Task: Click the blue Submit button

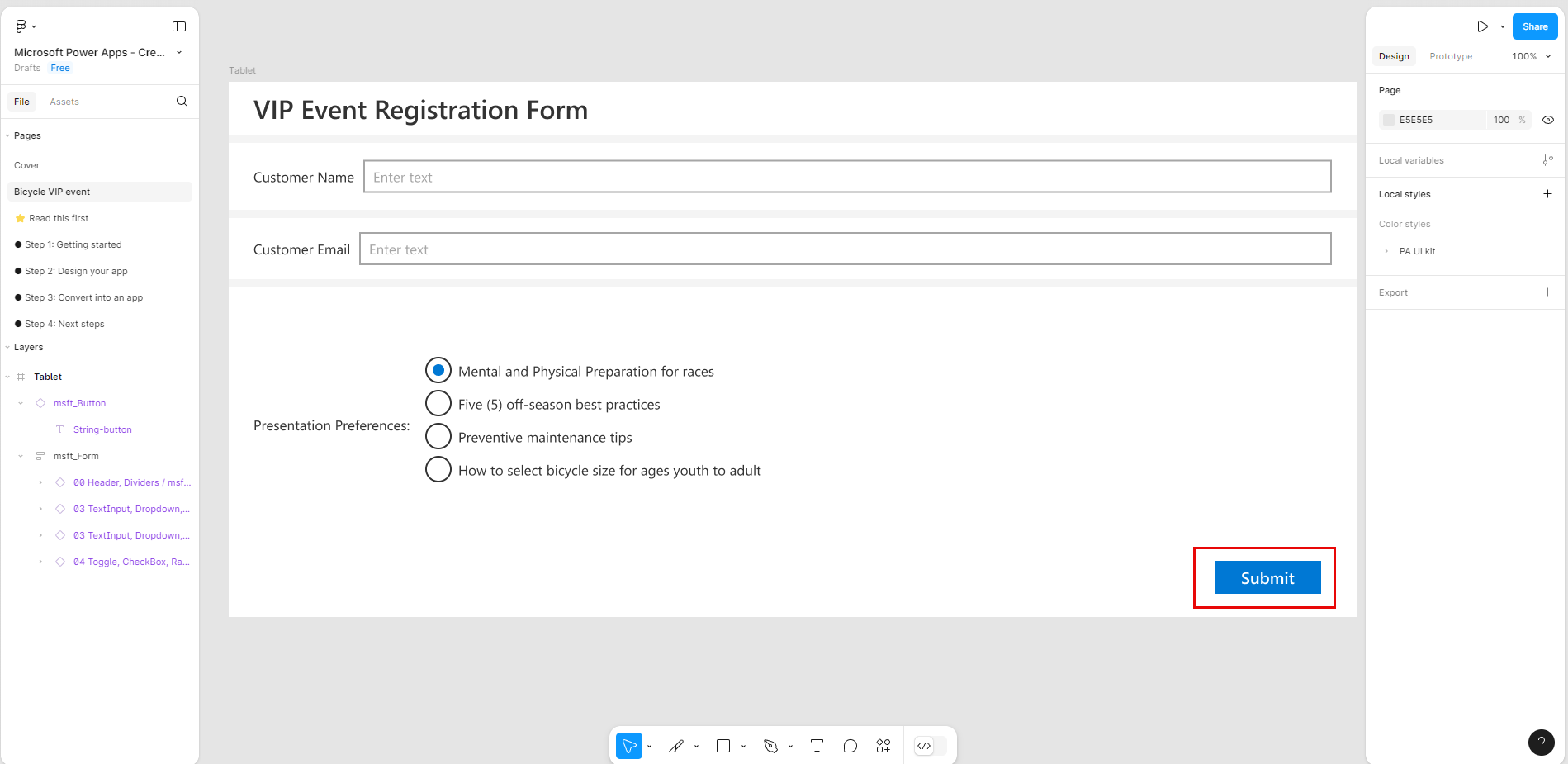Action: (1267, 577)
